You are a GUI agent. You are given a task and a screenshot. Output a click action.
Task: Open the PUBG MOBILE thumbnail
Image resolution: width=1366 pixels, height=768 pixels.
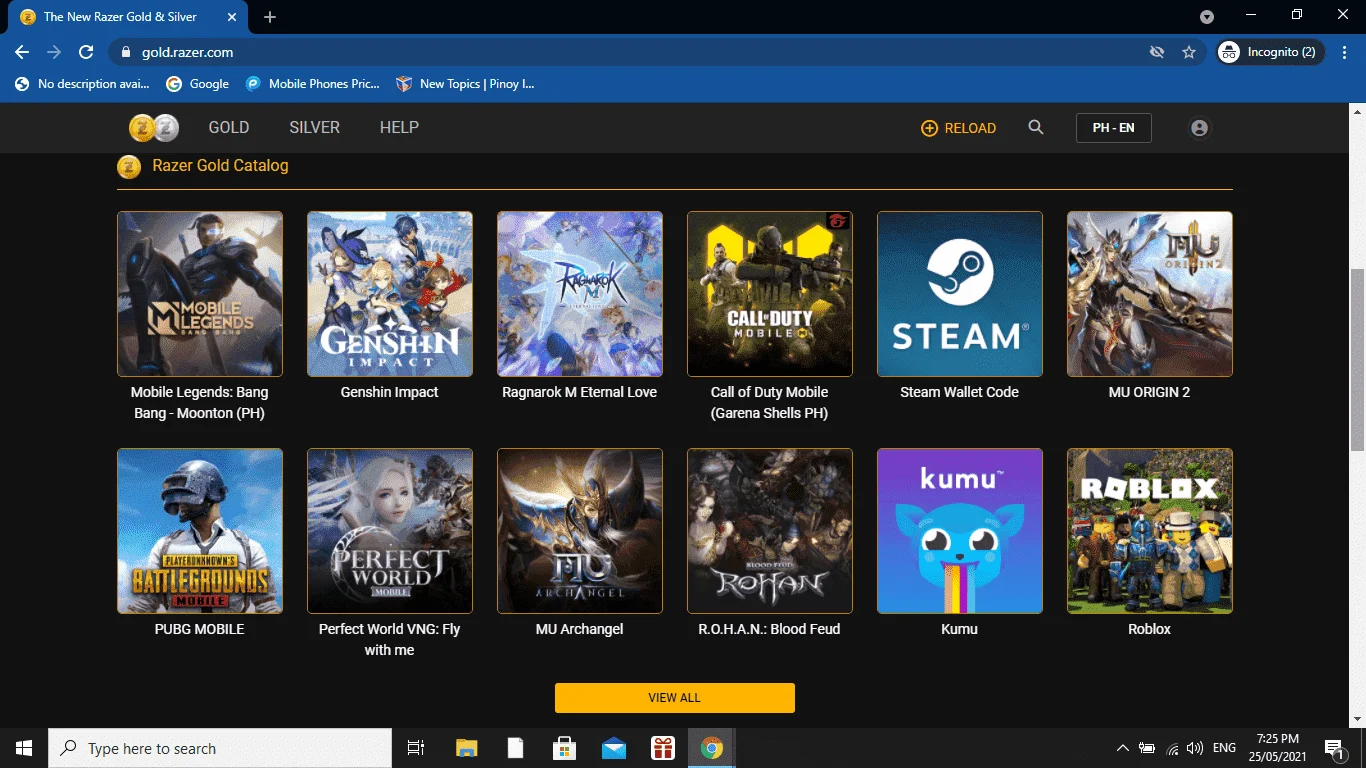click(x=200, y=531)
